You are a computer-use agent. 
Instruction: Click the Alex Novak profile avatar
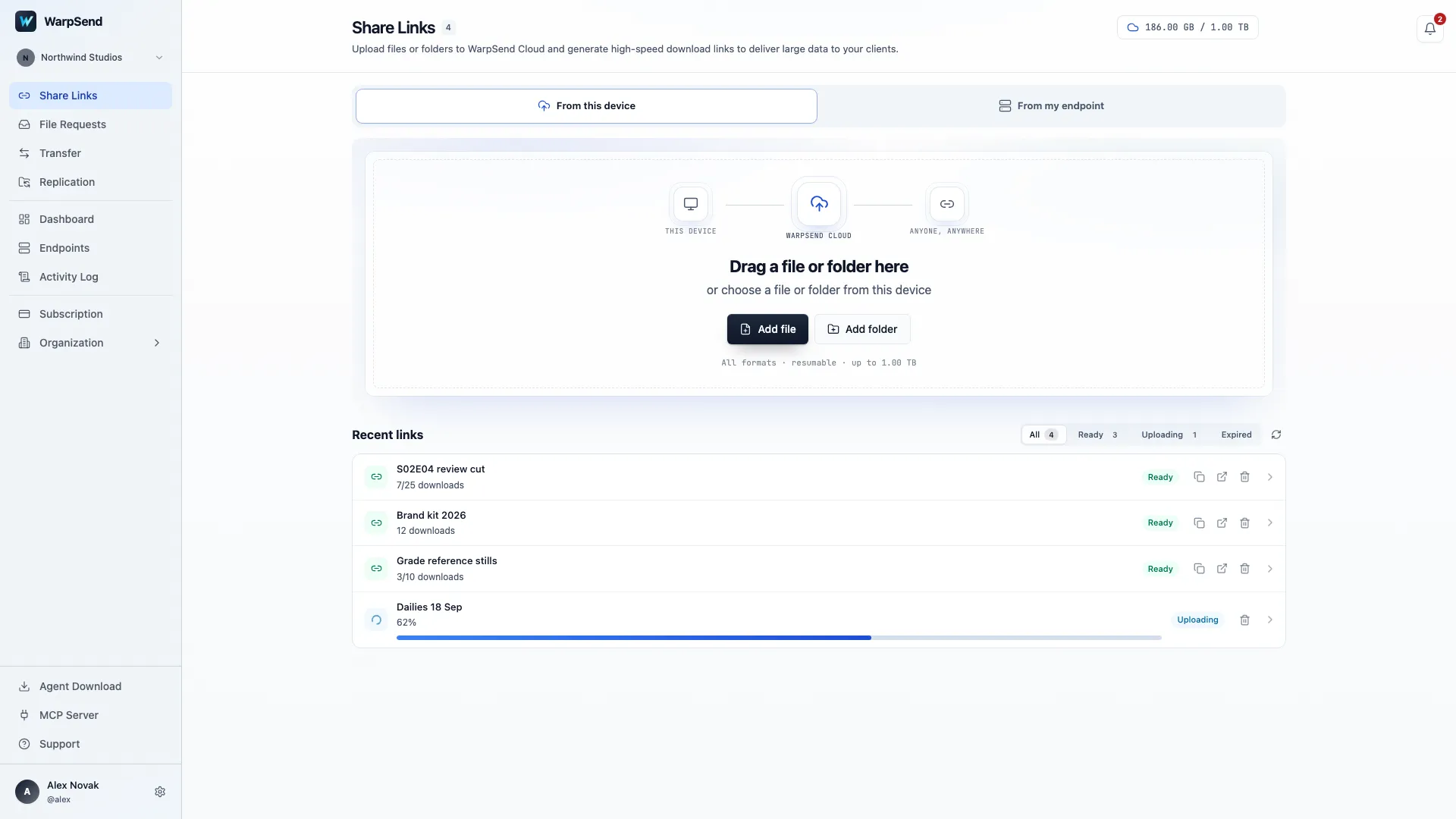point(27,792)
